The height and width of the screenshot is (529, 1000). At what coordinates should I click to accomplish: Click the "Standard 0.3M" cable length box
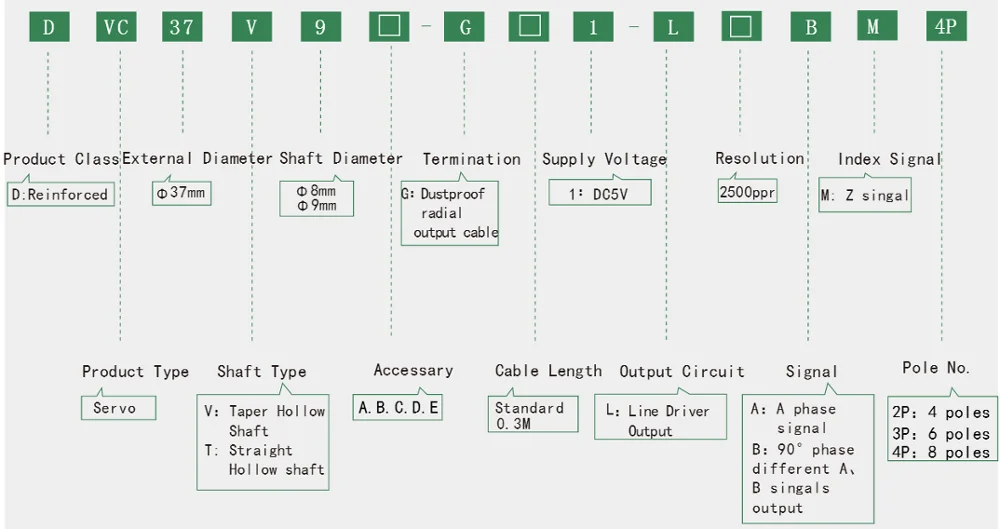[533, 416]
